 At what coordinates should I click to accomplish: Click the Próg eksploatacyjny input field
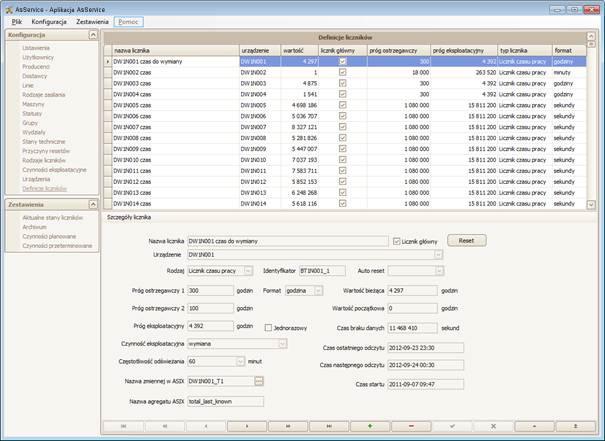(x=210, y=326)
